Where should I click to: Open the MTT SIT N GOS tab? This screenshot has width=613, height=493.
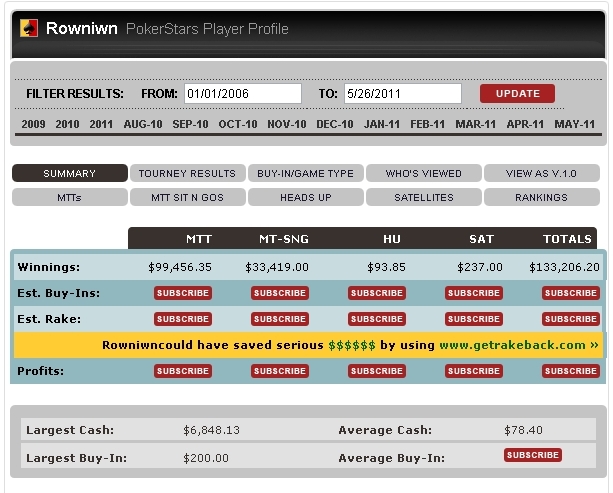(x=188, y=197)
